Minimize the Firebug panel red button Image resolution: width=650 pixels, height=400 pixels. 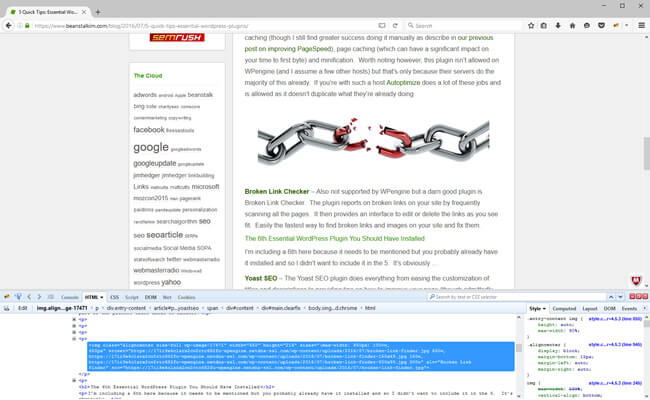(x=632, y=296)
